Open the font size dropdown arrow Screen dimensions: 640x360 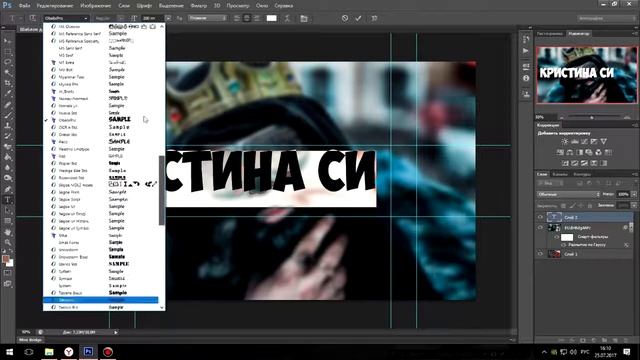pyautogui.click(x=168, y=18)
